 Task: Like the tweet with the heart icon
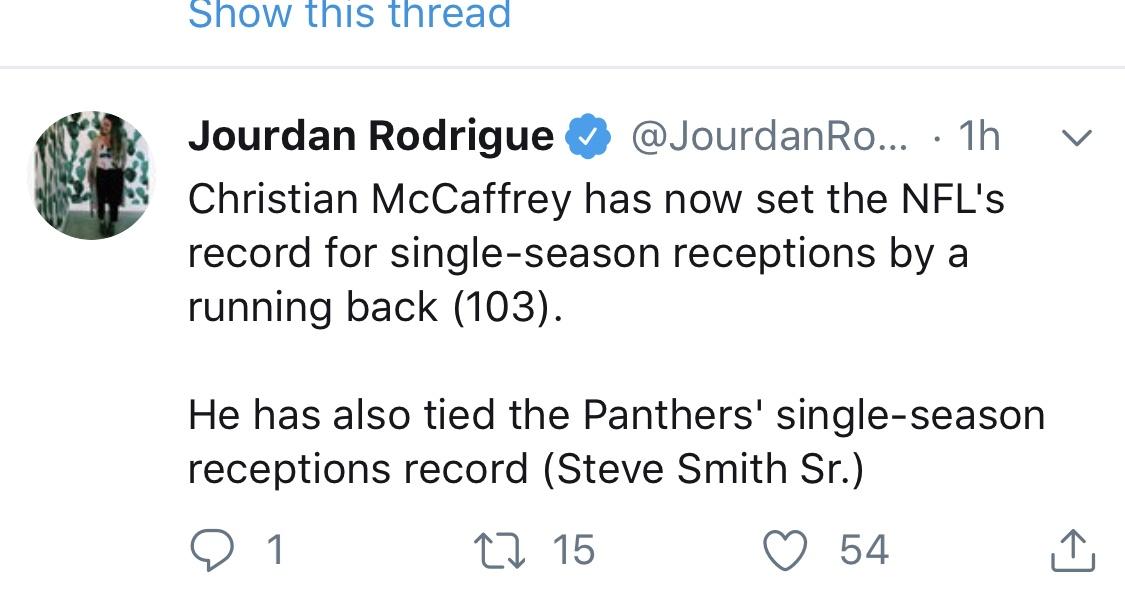pyautogui.click(x=785, y=551)
